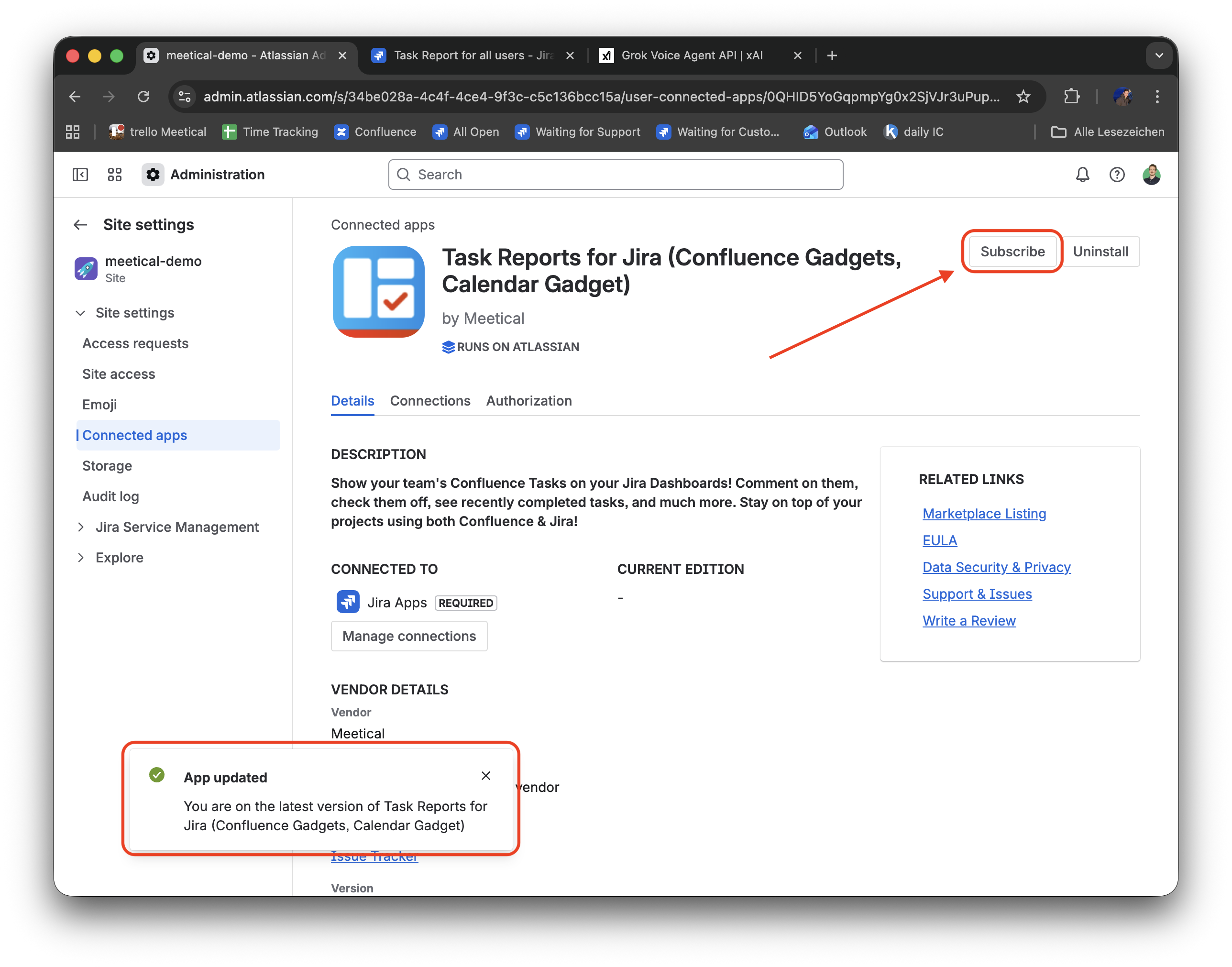Open the Marketplace Listing link
This screenshot has height=967, width=1232.
click(984, 514)
